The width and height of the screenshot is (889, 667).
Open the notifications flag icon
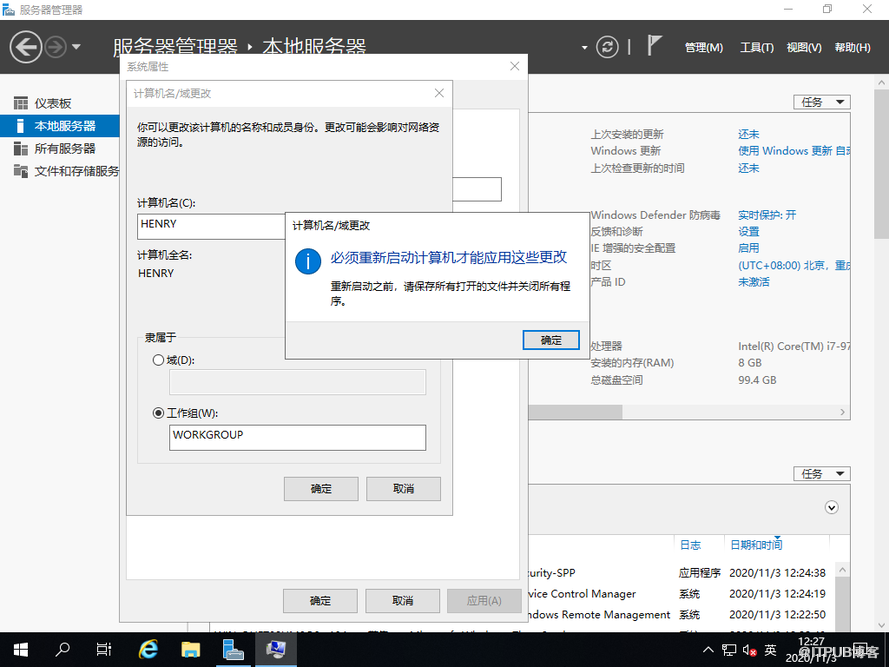(654, 45)
